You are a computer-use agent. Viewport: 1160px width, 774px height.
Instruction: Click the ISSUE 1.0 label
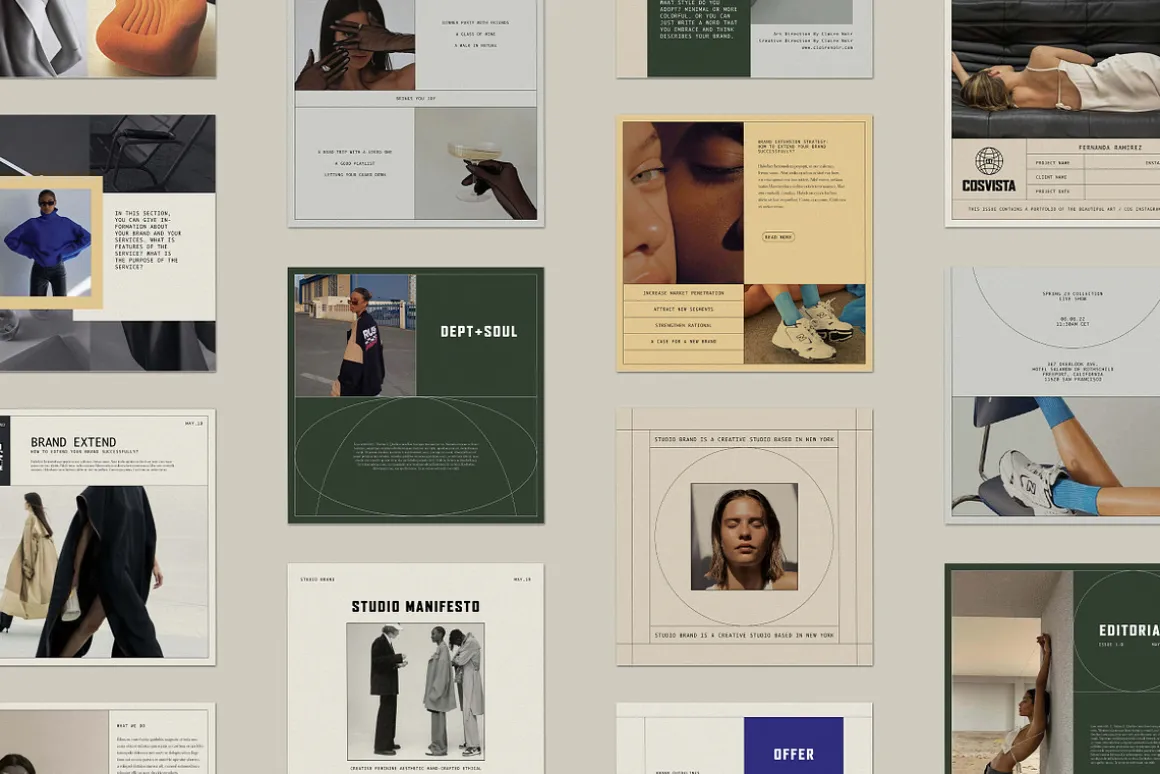[x=1111, y=645]
